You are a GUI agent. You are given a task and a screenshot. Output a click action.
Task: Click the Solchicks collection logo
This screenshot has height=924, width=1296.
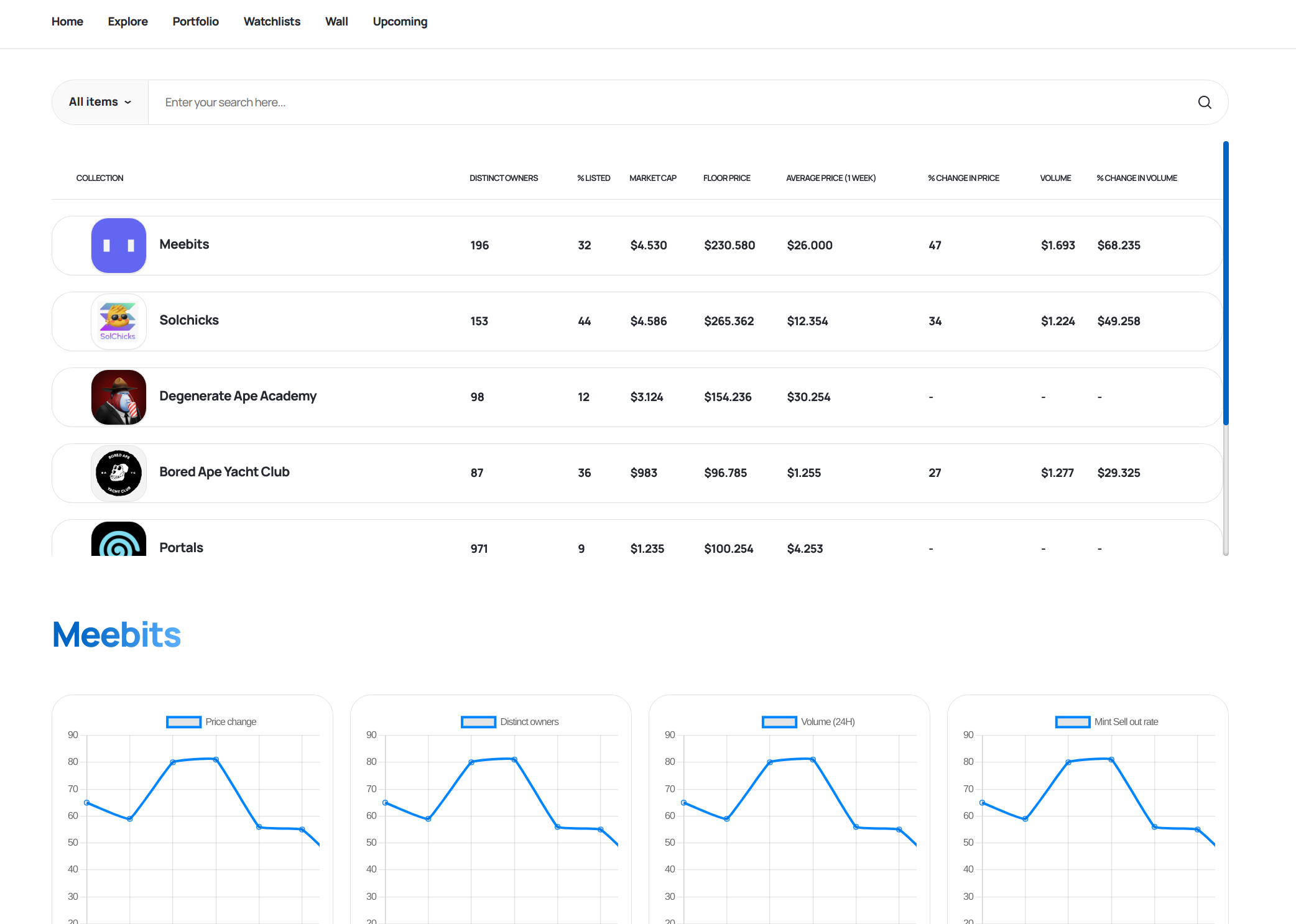pos(119,321)
